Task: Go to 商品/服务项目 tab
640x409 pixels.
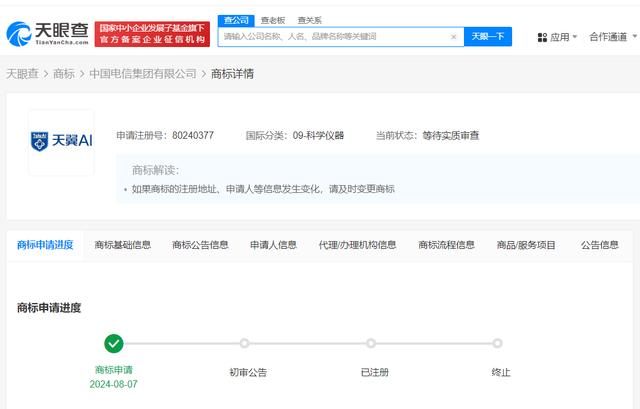Action: pyautogui.click(x=526, y=244)
